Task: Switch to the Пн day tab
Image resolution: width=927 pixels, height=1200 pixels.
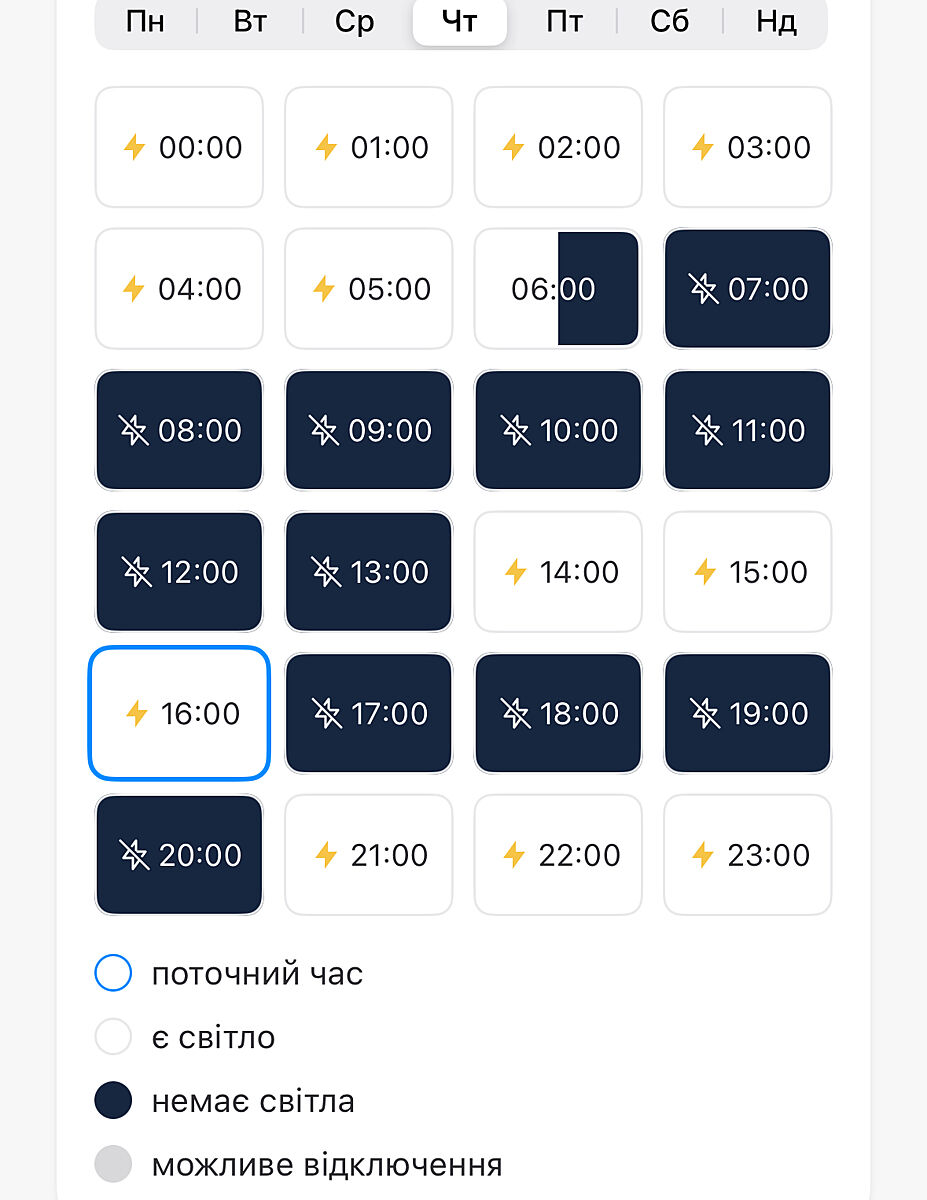Action: pyautogui.click(x=146, y=22)
